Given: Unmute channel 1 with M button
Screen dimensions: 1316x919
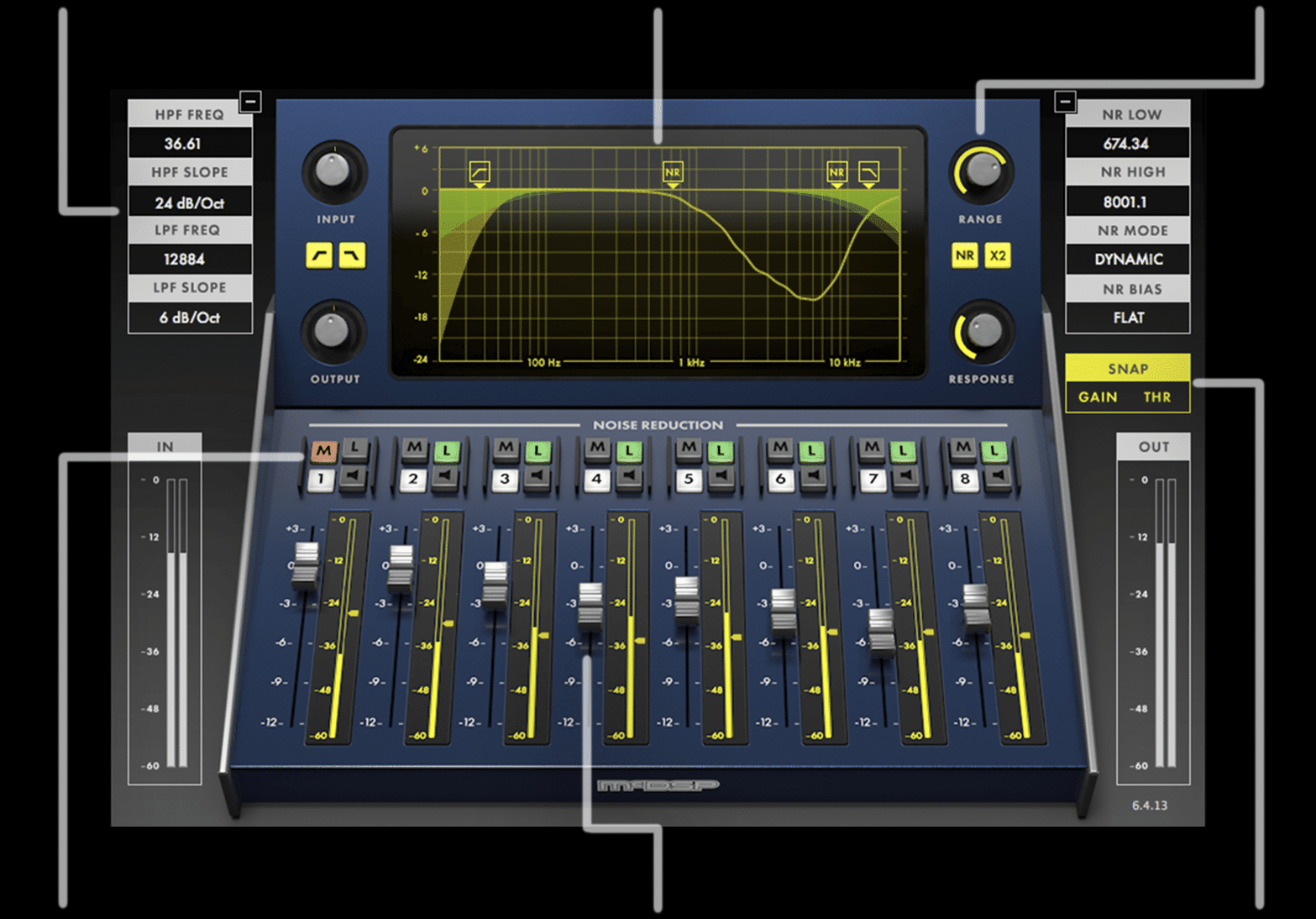Looking at the screenshot, I should click(323, 451).
